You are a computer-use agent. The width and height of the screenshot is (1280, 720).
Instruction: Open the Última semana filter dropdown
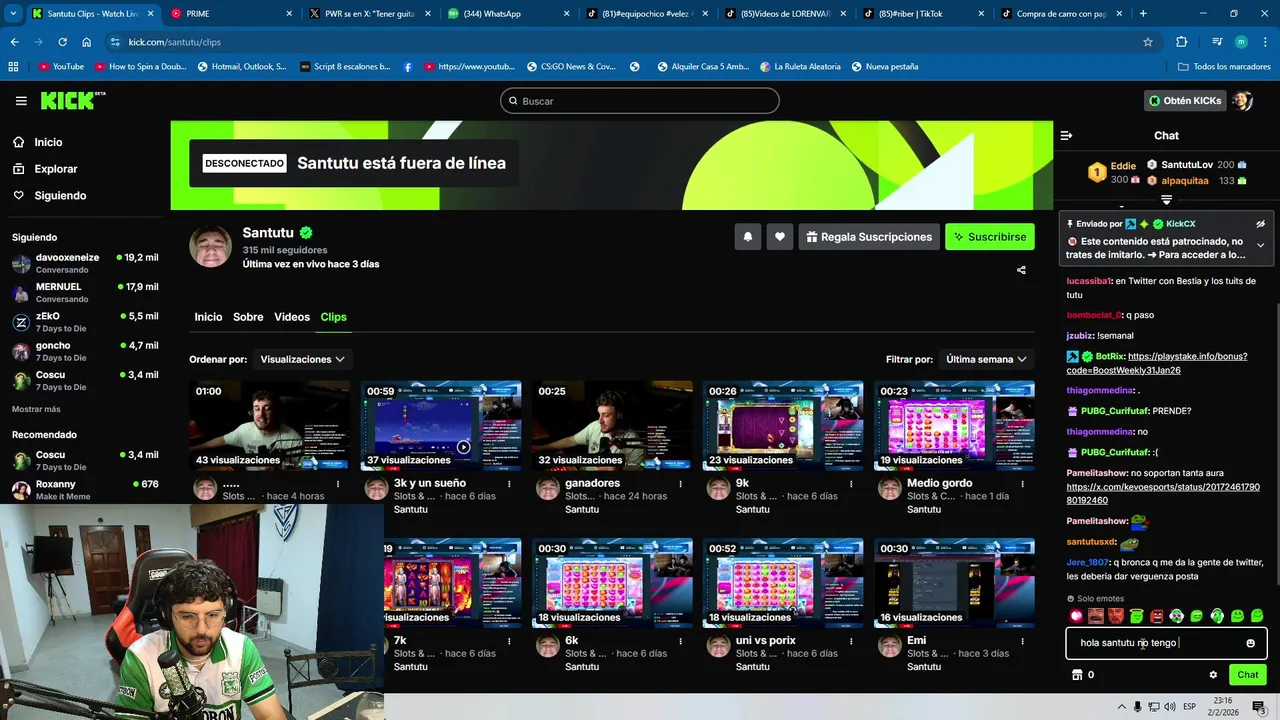[x=987, y=359]
